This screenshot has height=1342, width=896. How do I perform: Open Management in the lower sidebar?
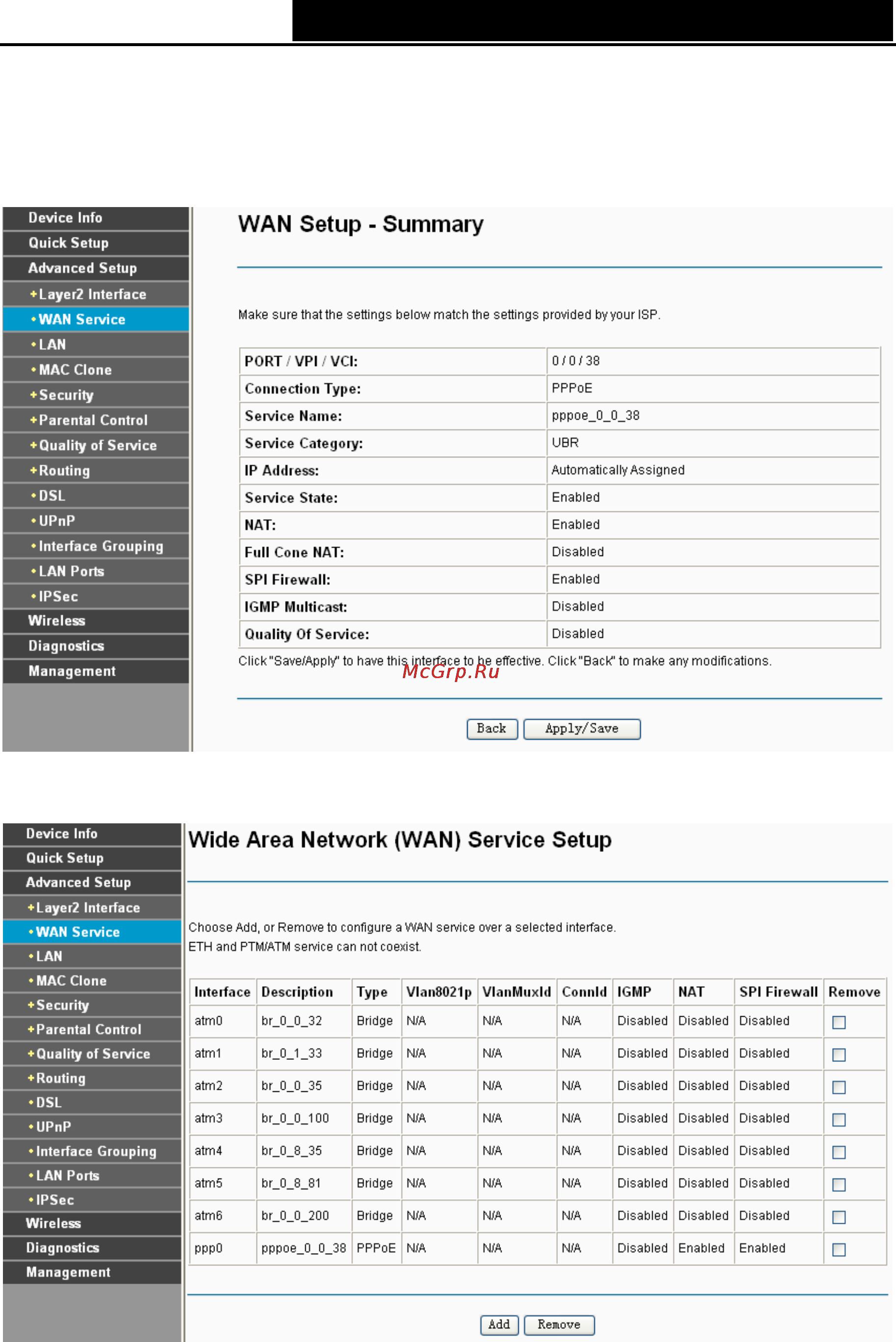tap(92, 1272)
